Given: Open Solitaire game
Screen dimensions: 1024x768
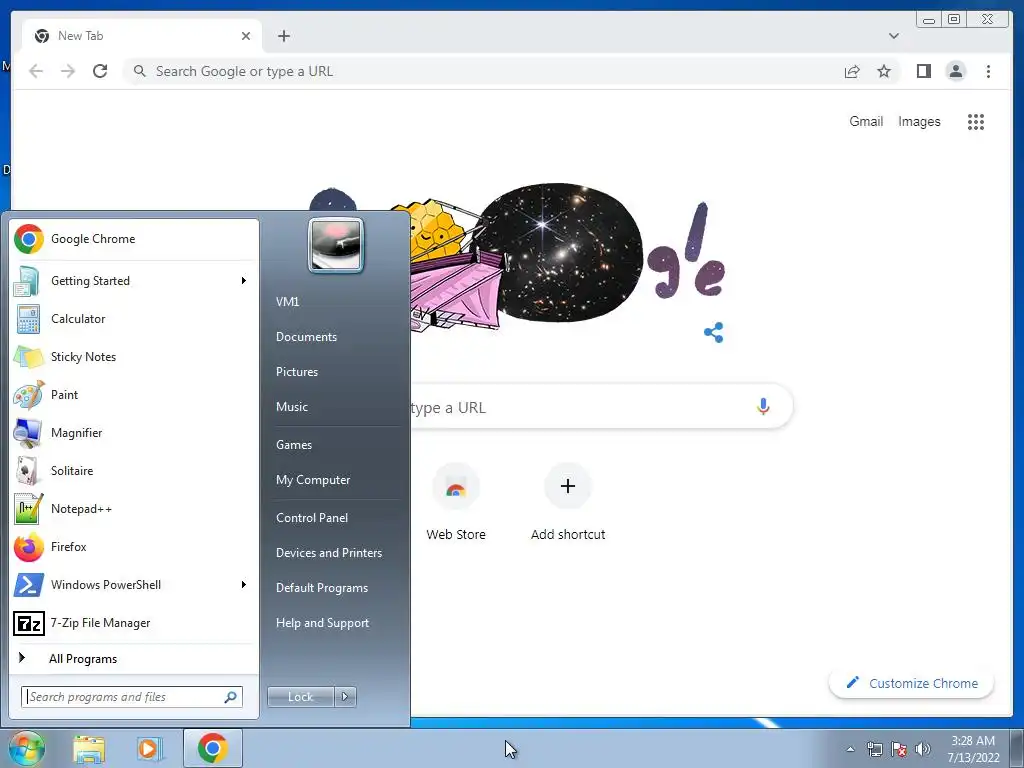Looking at the screenshot, I should (x=134, y=471).
